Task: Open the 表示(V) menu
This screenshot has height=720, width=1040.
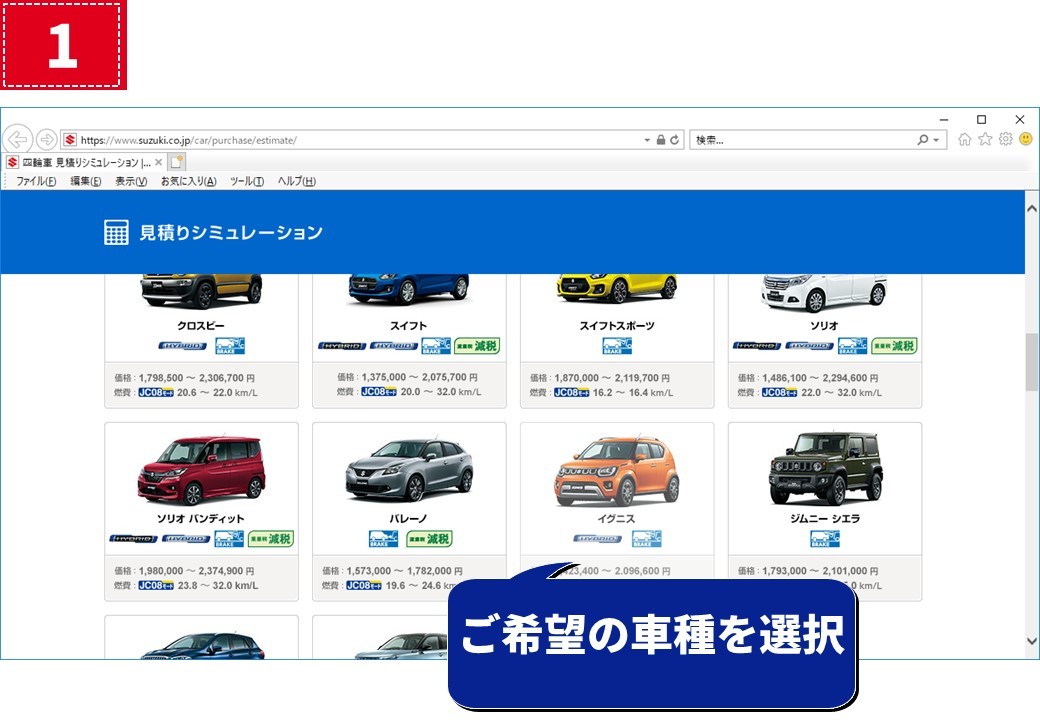Action: click(131, 181)
